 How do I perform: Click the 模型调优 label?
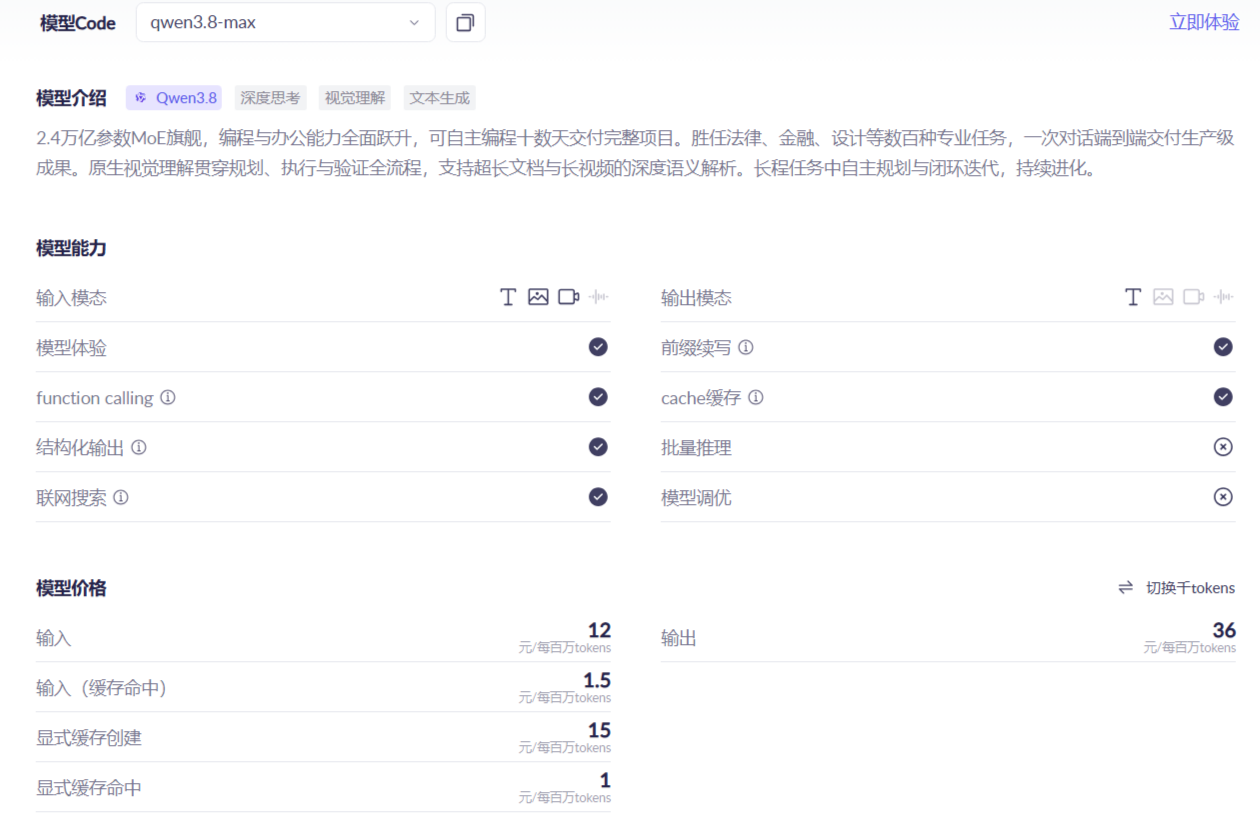(x=696, y=498)
